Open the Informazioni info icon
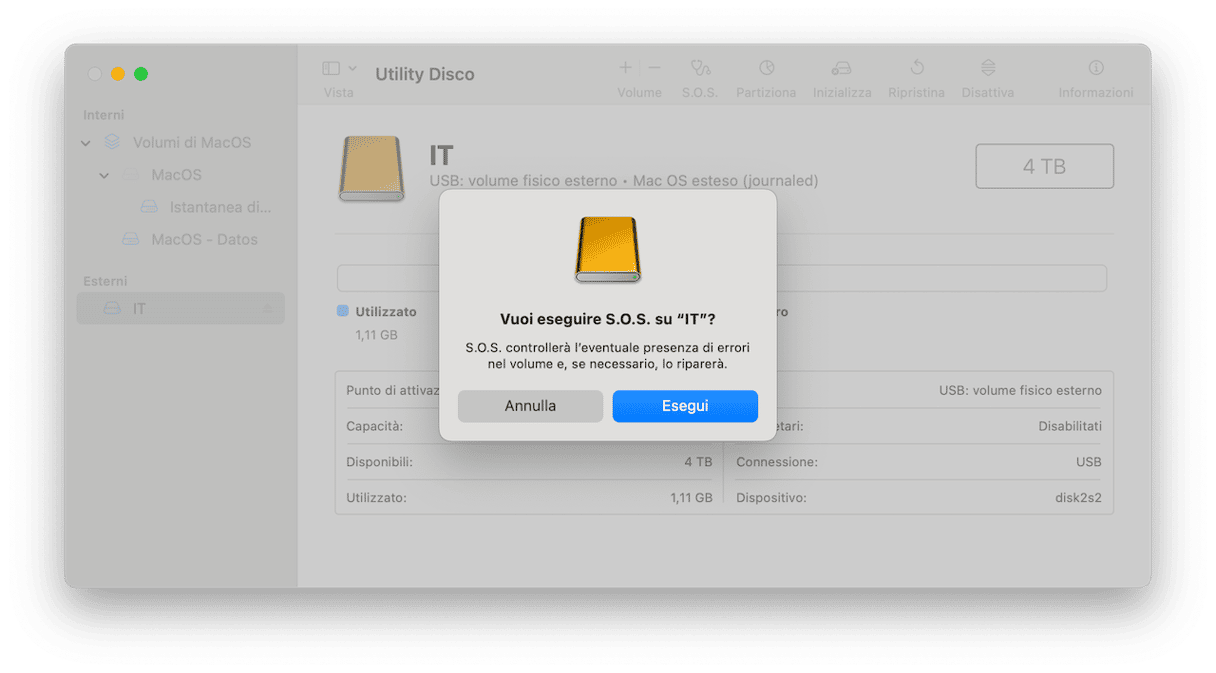The height and width of the screenshot is (673, 1216). click(1096, 68)
